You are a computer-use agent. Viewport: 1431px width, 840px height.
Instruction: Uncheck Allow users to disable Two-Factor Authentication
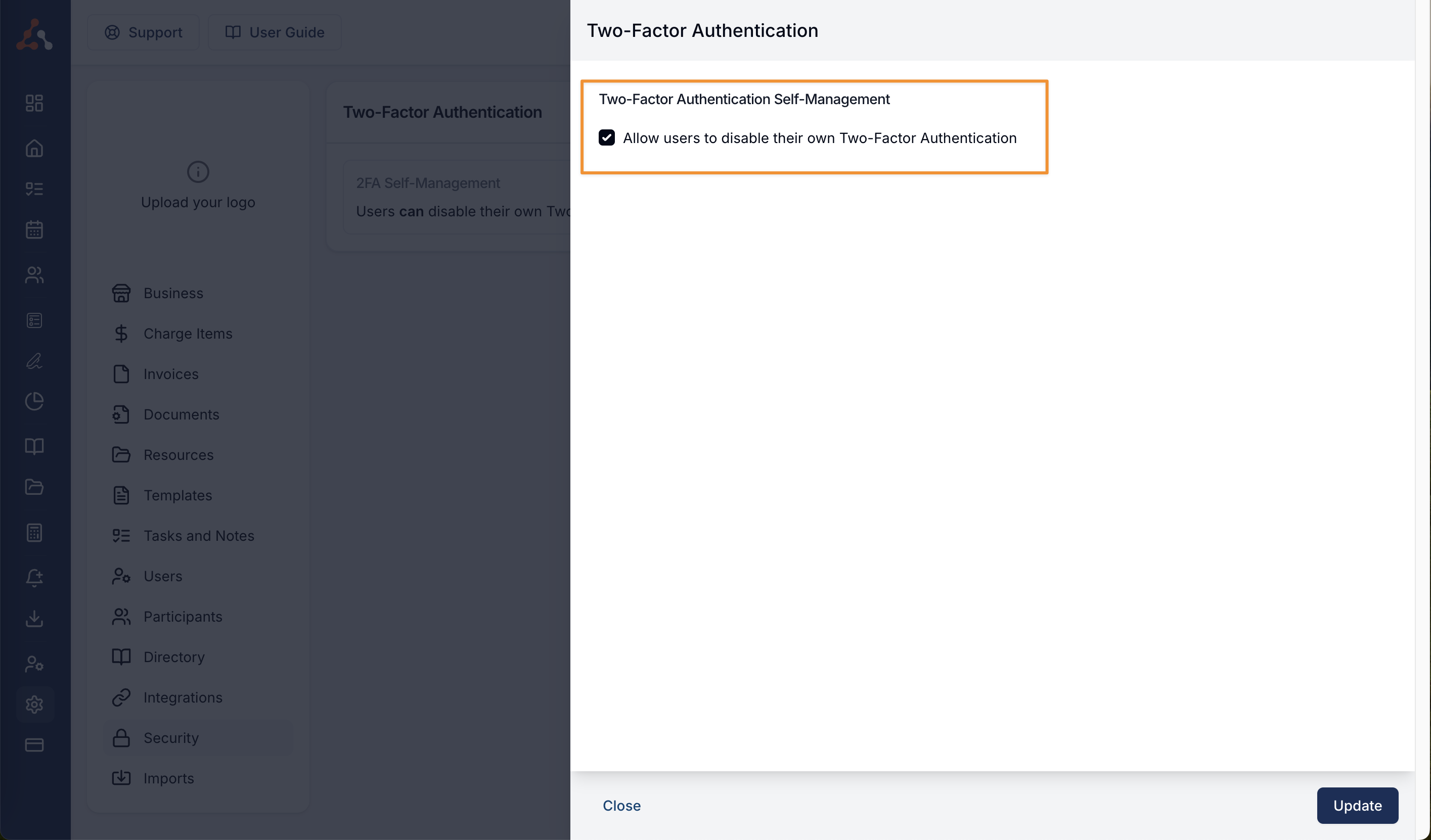click(606, 138)
